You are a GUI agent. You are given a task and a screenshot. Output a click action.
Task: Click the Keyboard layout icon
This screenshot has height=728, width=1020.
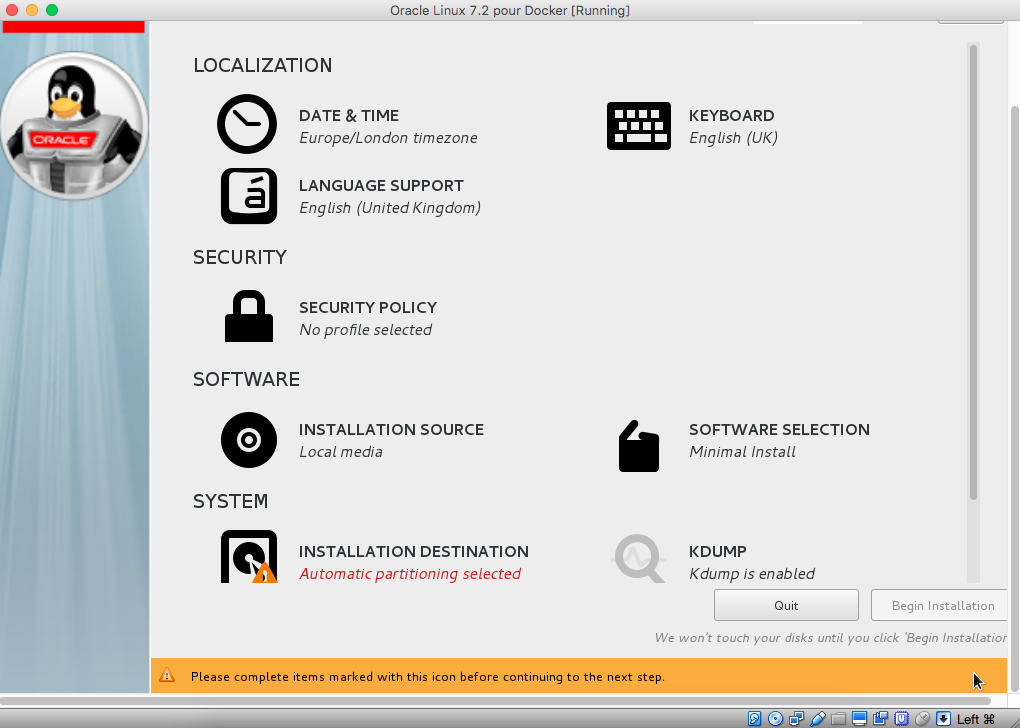638,126
